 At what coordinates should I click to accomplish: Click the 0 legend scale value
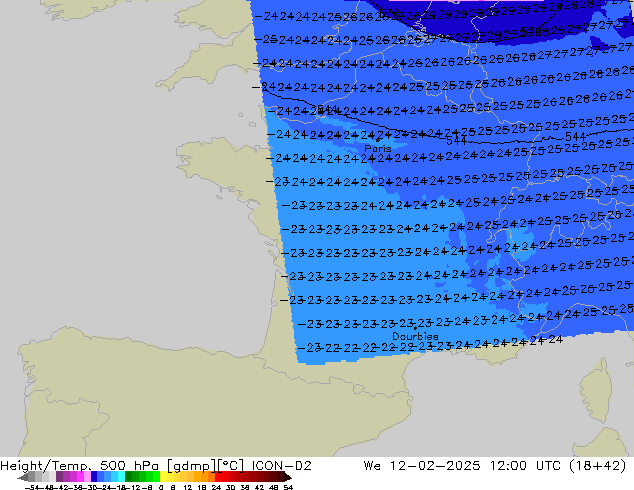tap(161, 487)
